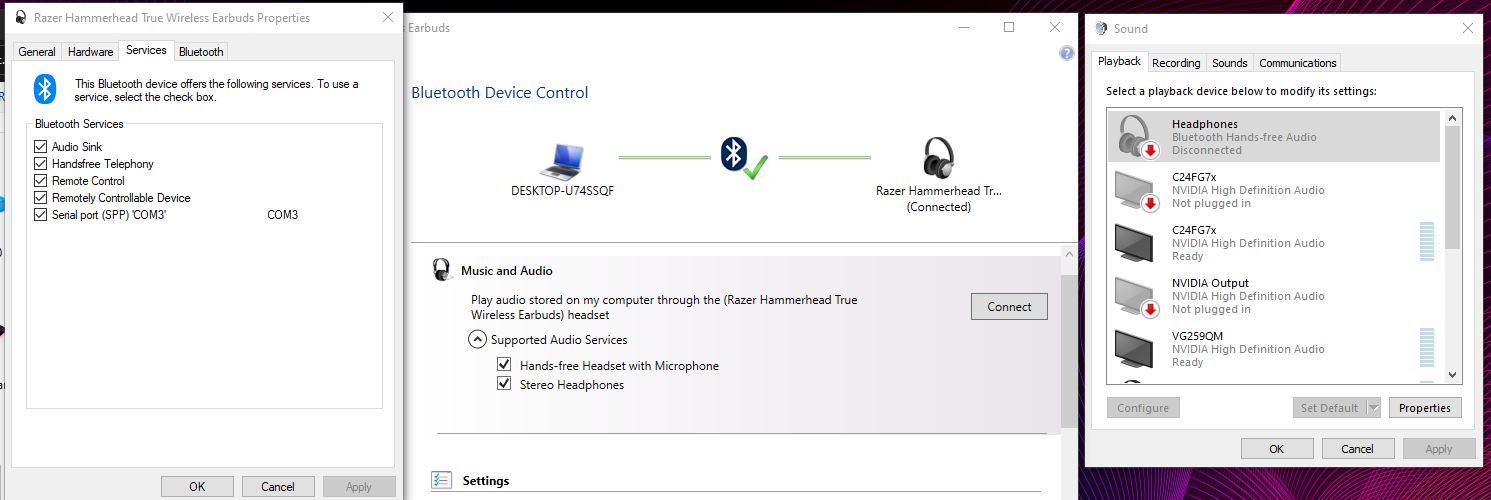Click the 'Disconnected' status under Headphones

point(1207,150)
